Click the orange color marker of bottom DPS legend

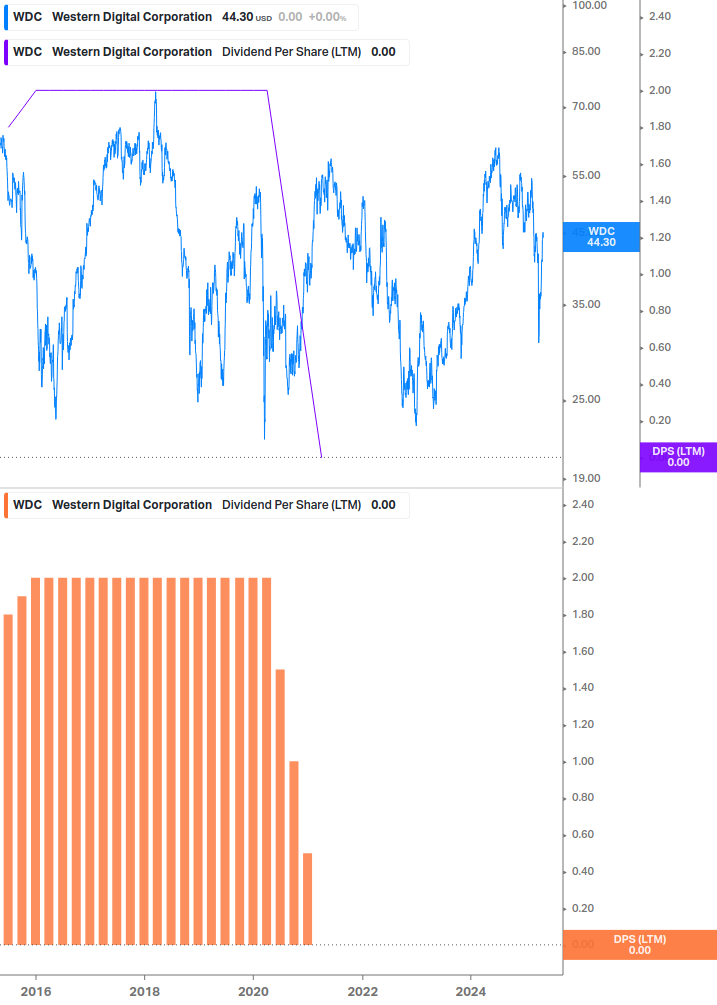tap(6, 505)
